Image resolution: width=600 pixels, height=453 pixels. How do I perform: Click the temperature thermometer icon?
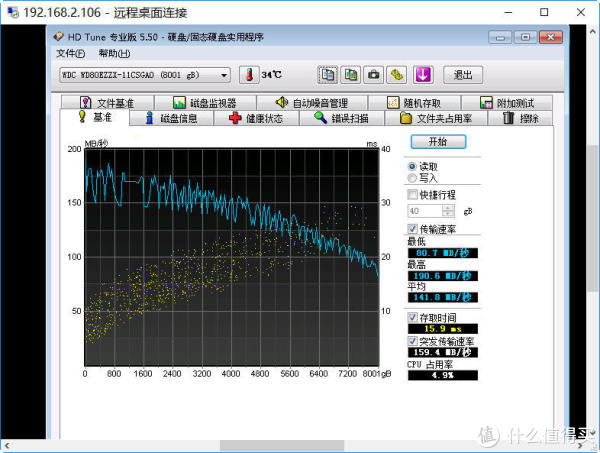pos(249,75)
